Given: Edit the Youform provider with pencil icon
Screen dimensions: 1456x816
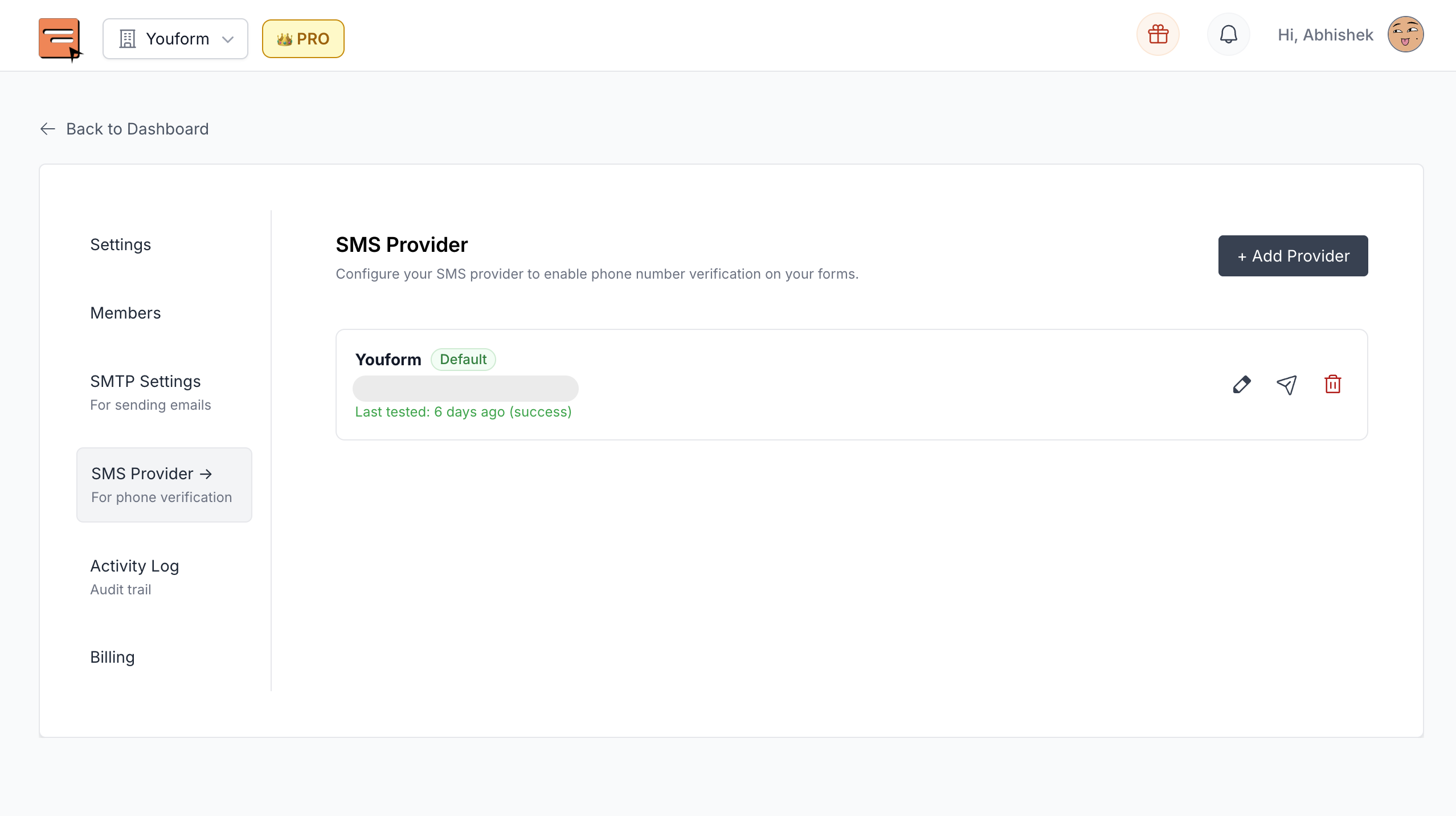Looking at the screenshot, I should [x=1242, y=385].
